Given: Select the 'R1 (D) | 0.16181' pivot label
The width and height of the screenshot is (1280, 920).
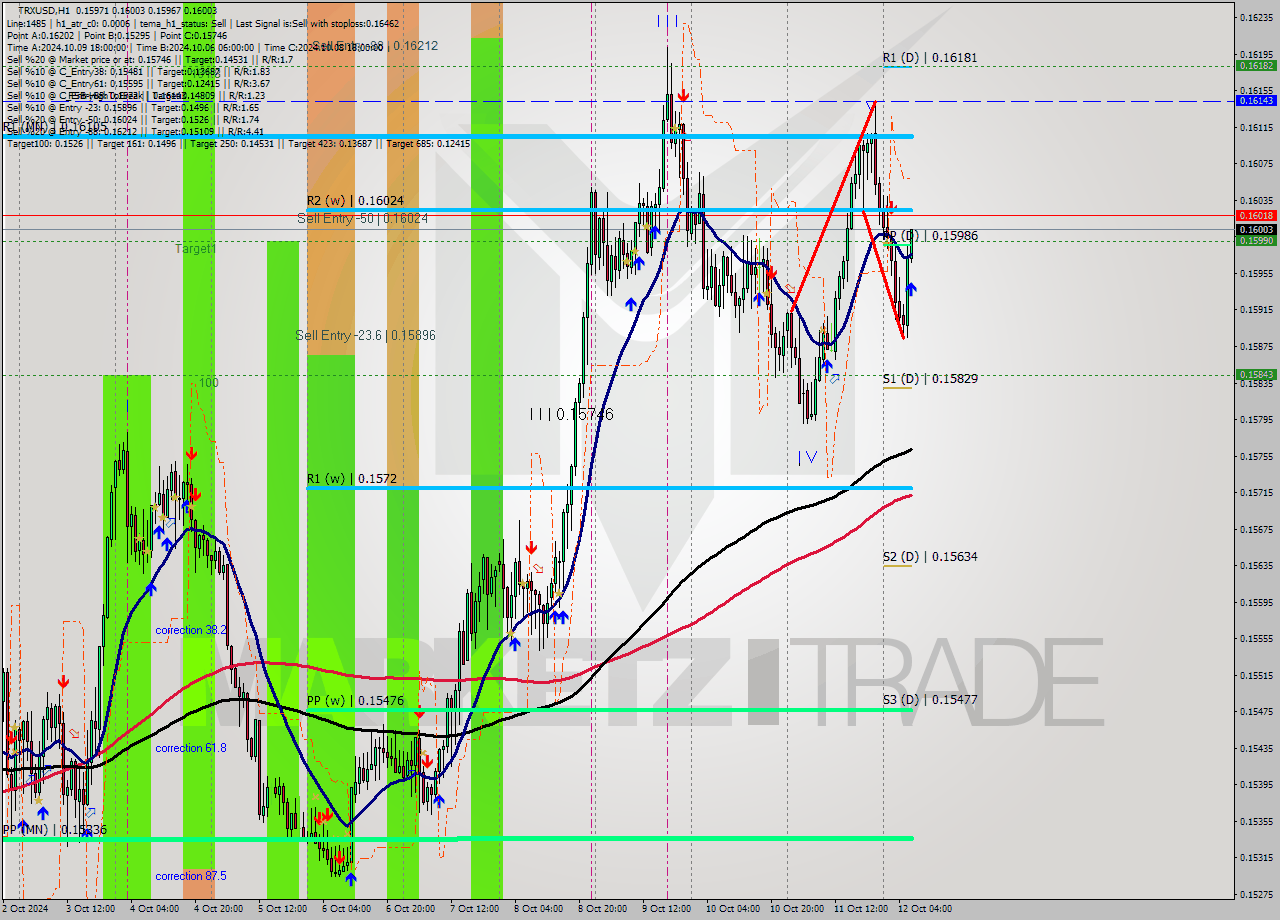Looking at the screenshot, I should 930,58.
